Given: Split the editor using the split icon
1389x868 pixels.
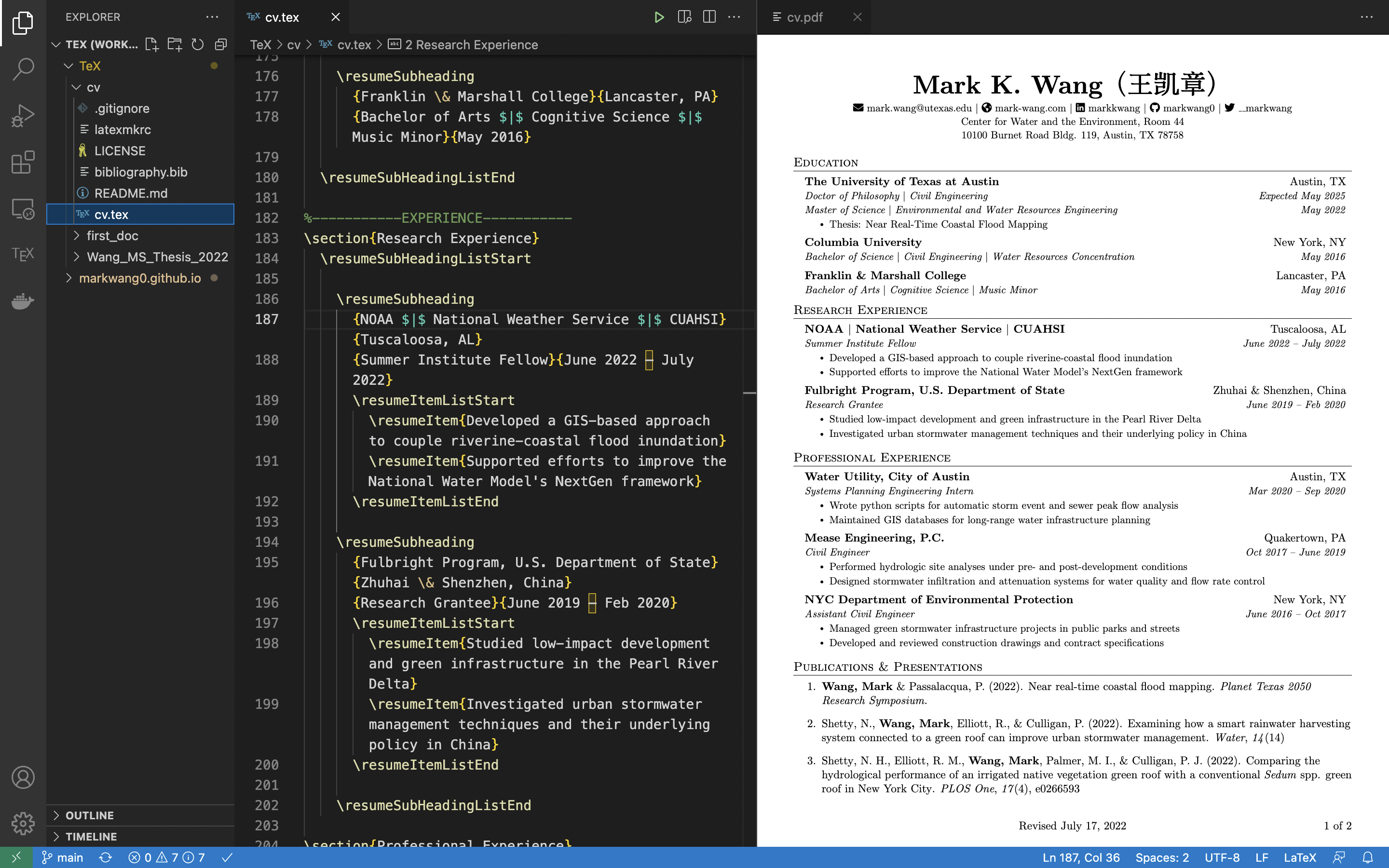Looking at the screenshot, I should tap(709, 17).
